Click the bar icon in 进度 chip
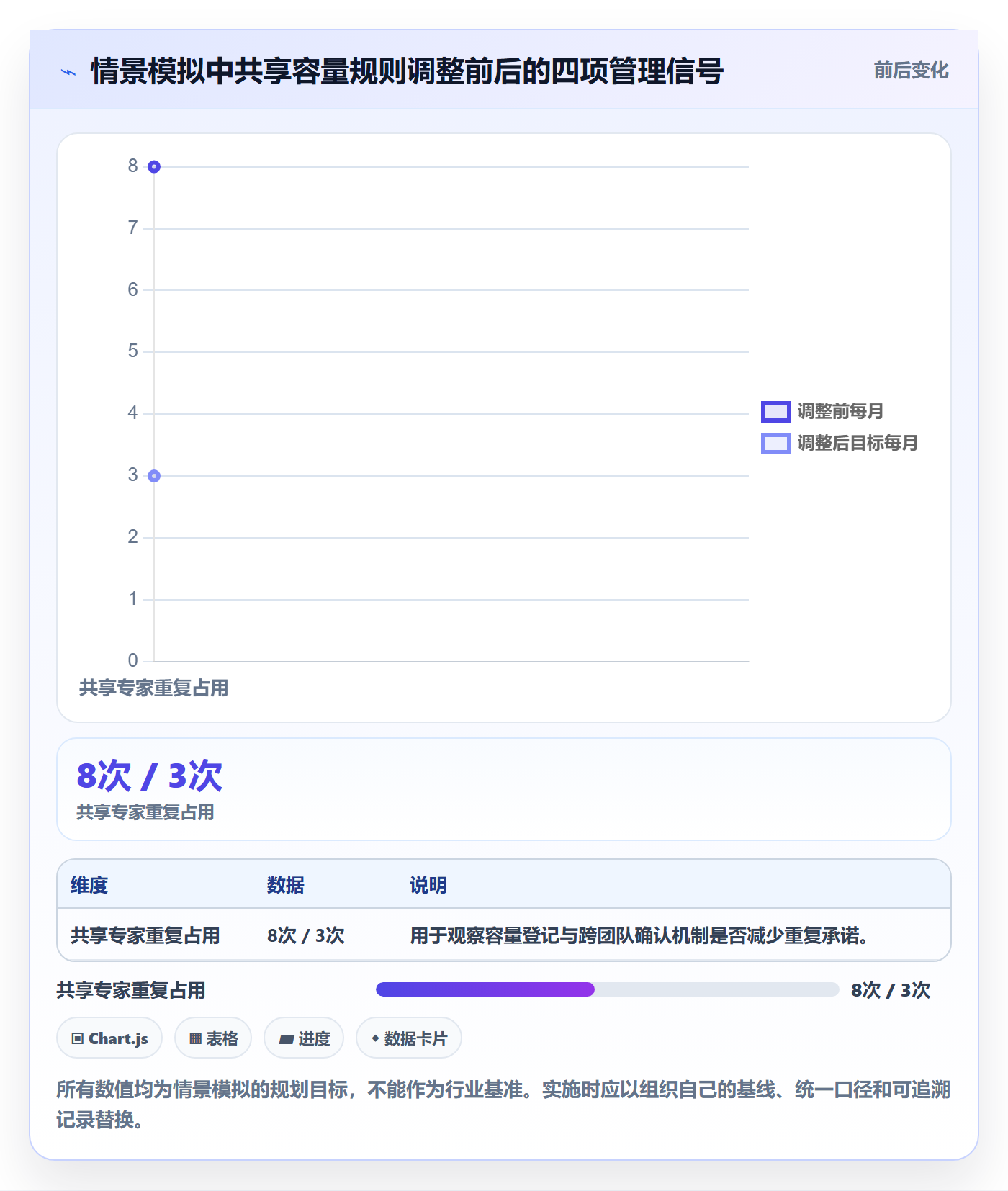This screenshot has height=1191, width=1008. 287,1039
